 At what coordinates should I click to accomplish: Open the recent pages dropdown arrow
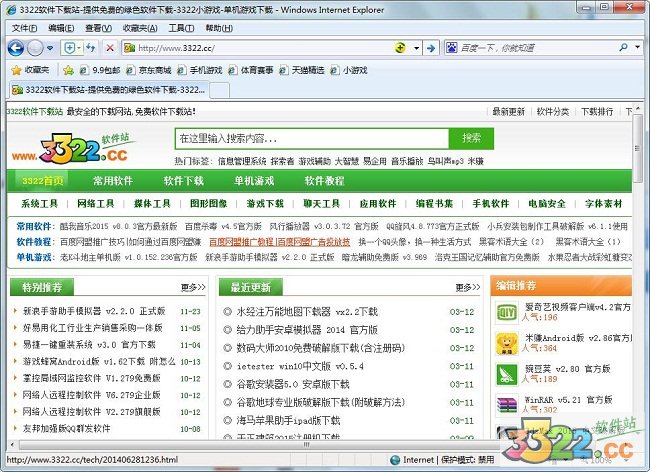click(x=50, y=48)
